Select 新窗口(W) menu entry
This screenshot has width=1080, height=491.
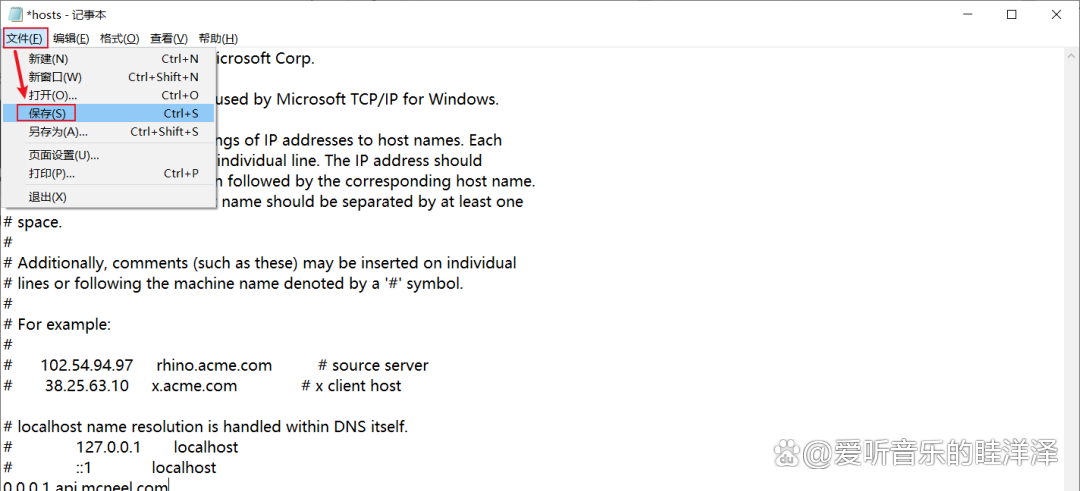[55, 77]
